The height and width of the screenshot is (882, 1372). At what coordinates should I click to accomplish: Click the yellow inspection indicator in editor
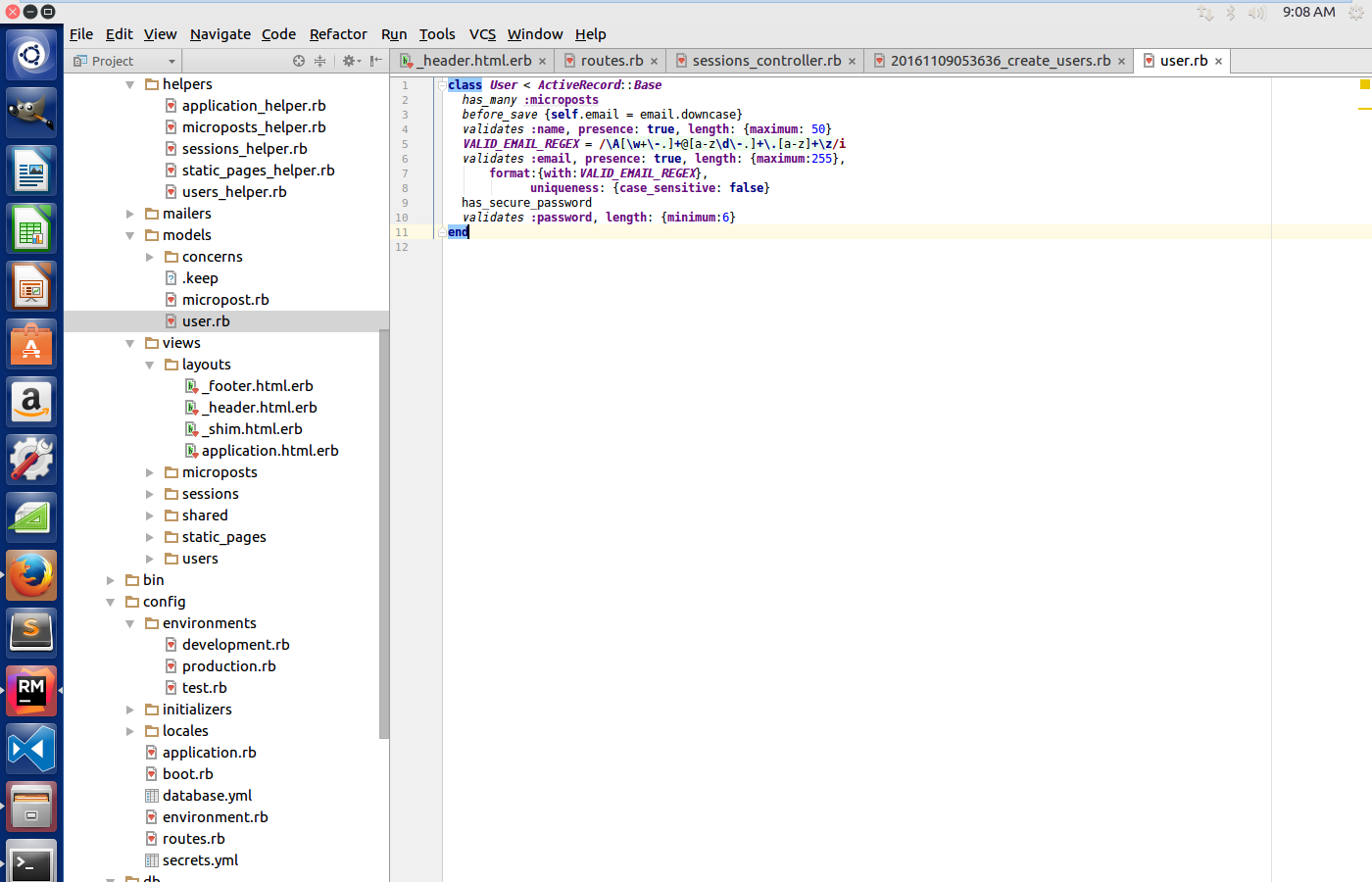tap(1364, 85)
